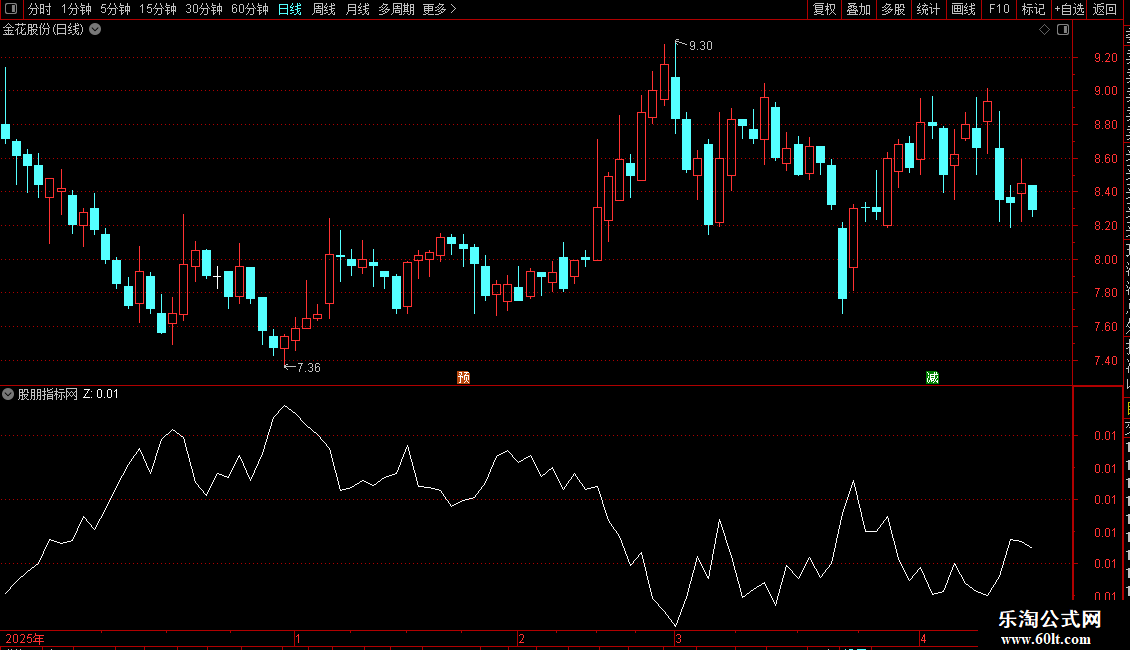Select the 15分钟 period tab
Viewport: 1130px width, 650px height.
pyautogui.click(x=158, y=9)
